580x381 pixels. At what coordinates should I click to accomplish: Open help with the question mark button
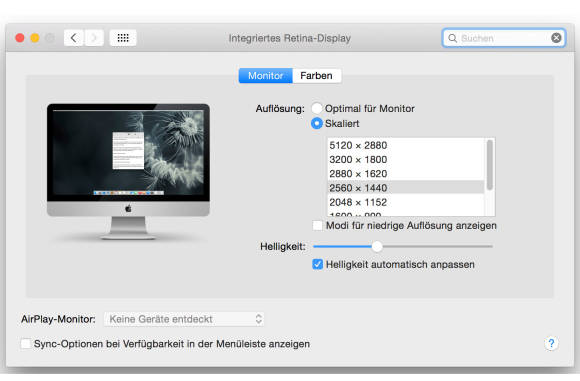[551, 344]
